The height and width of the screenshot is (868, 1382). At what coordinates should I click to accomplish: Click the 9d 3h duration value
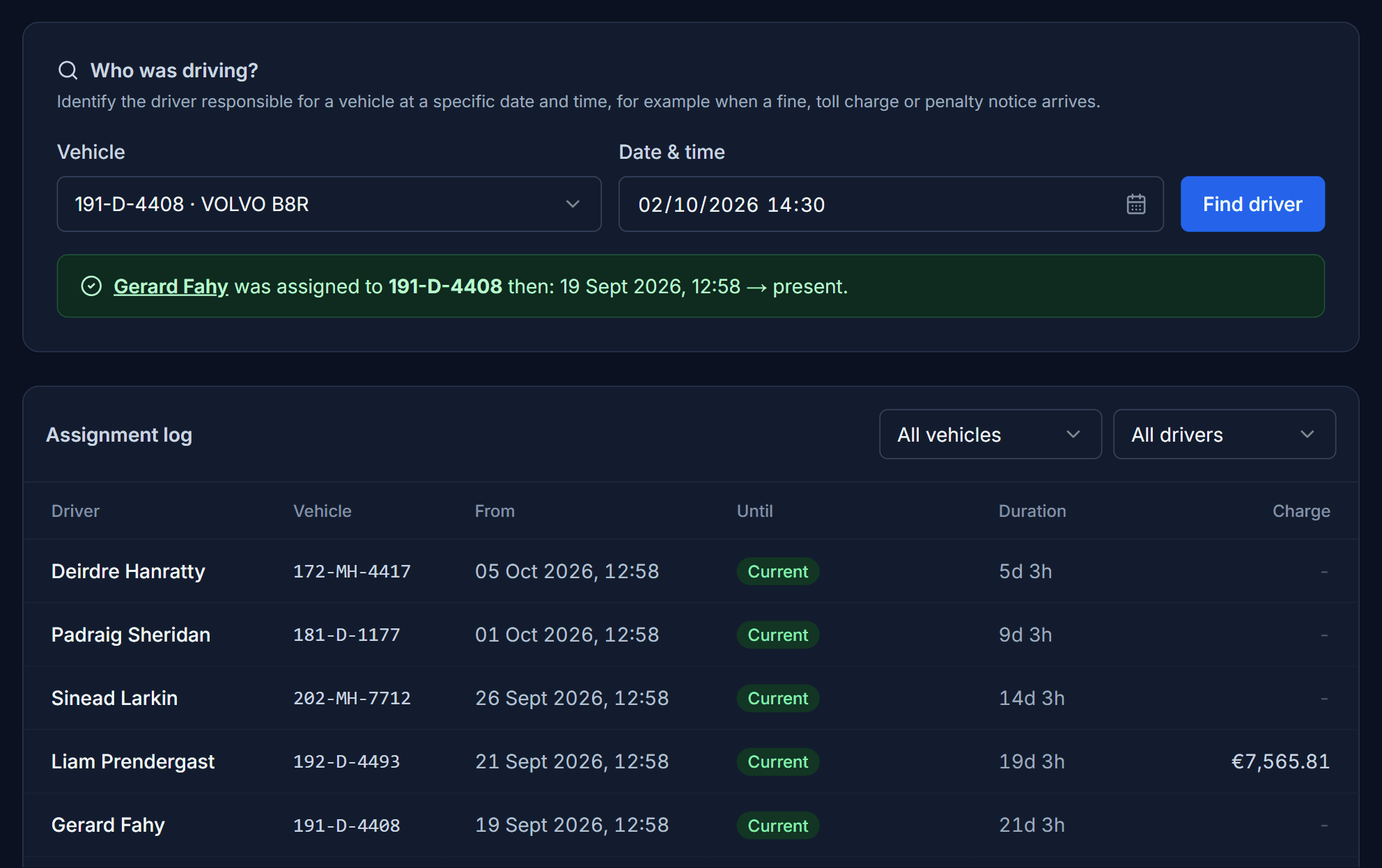click(x=1025, y=635)
